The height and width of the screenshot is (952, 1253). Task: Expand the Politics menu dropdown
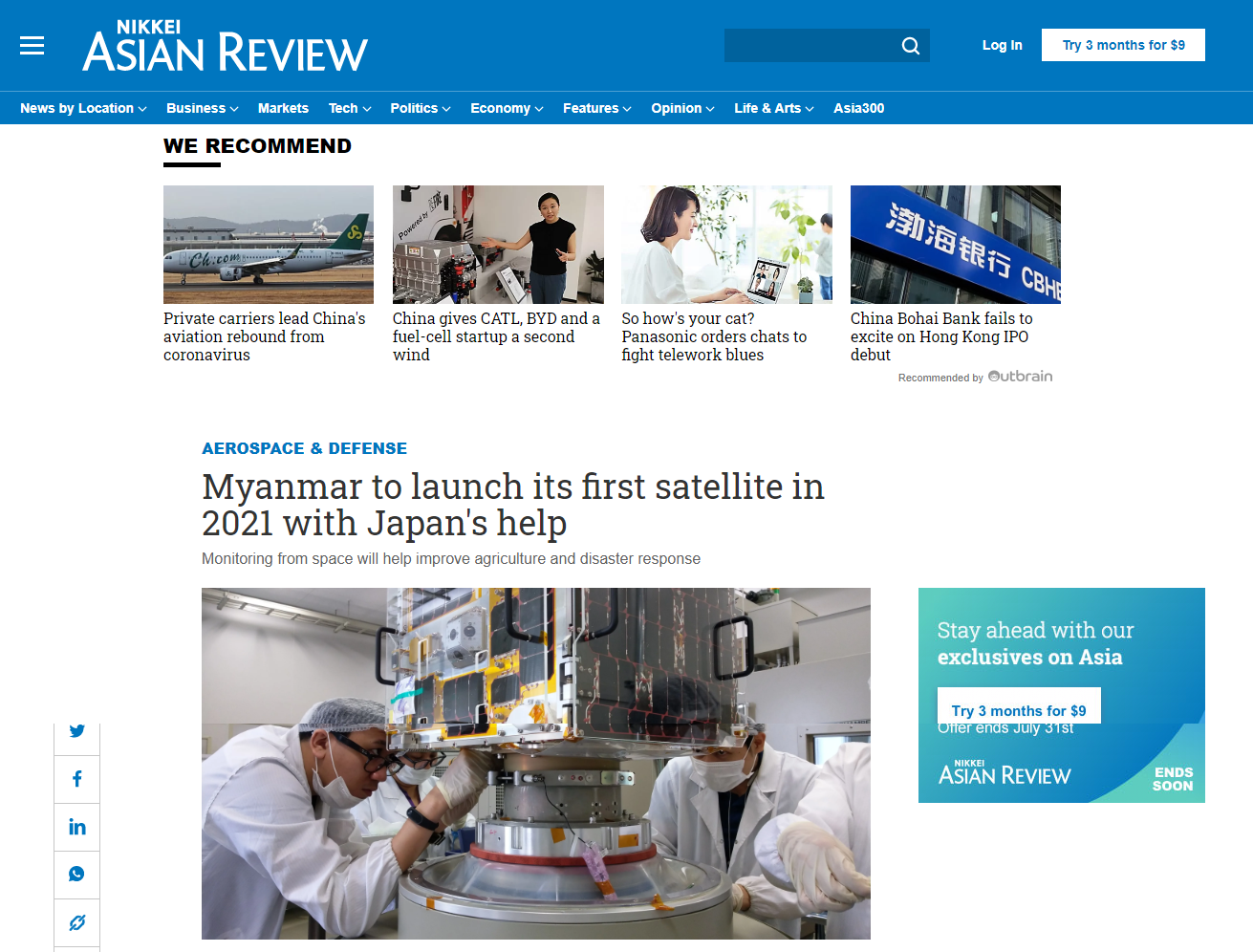click(x=421, y=108)
